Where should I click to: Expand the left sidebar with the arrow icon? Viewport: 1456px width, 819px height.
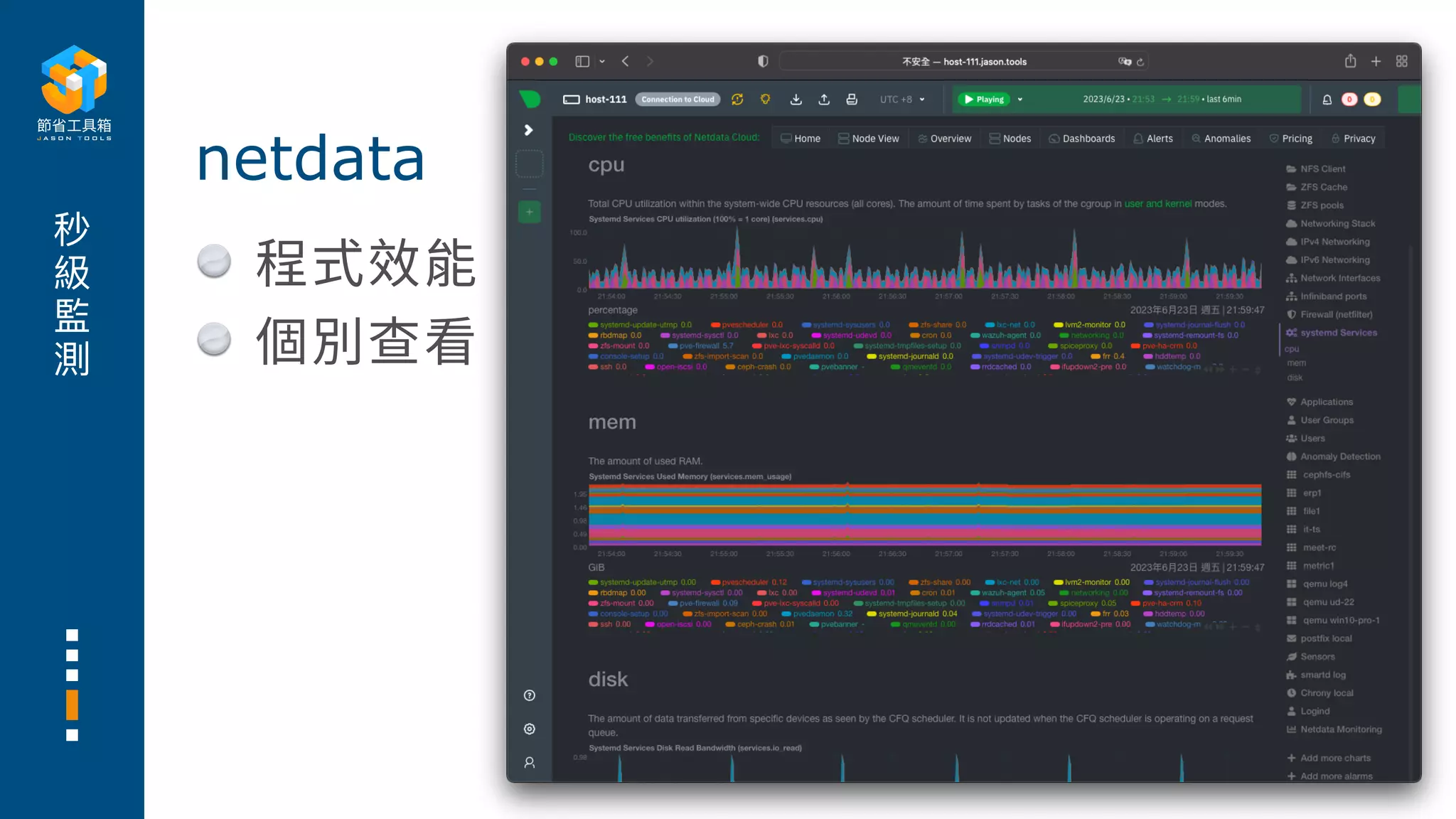pyautogui.click(x=528, y=130)
